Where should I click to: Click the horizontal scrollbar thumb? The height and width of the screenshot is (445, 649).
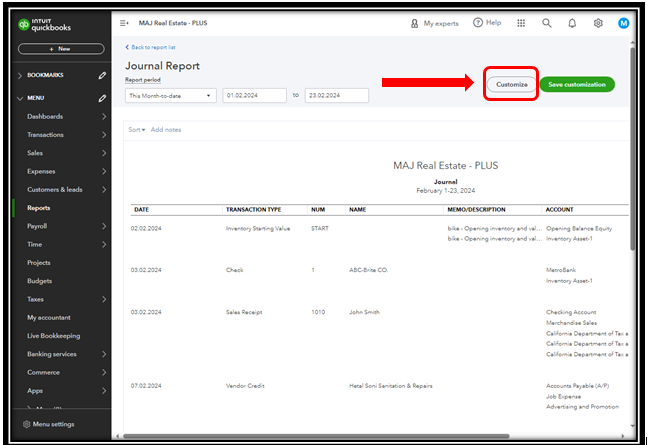pos(316,436)
